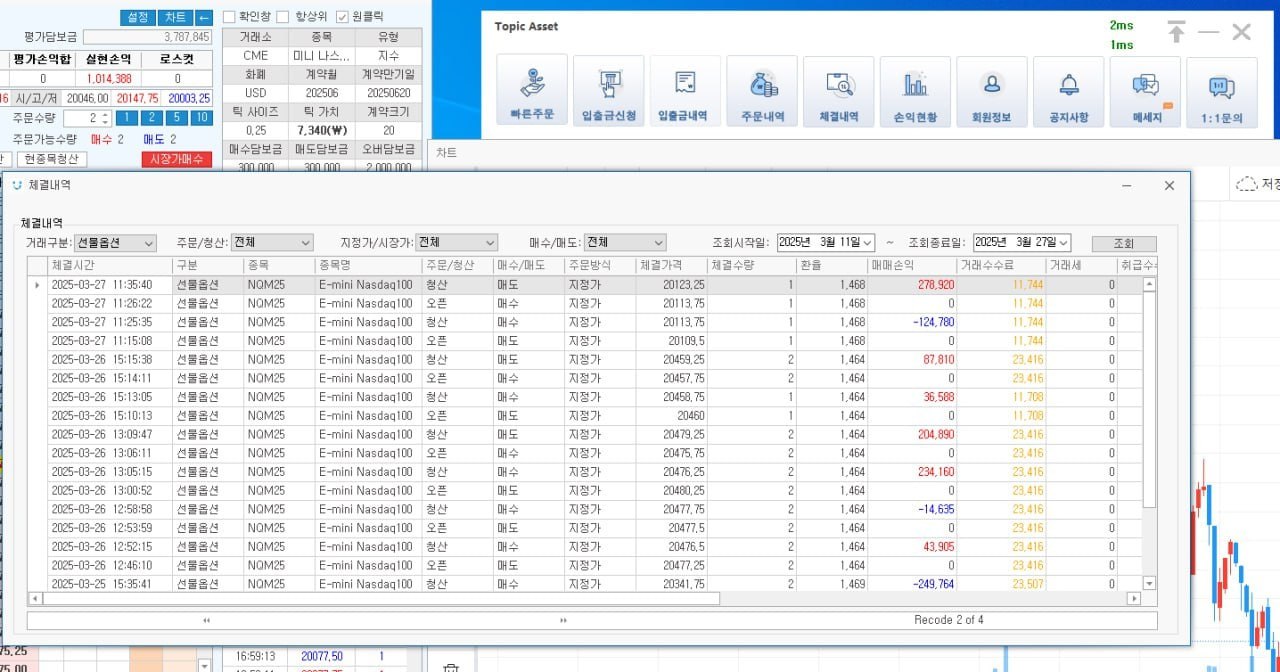Toggle the 항상위 always-on-top checkbox

point(284,17)
